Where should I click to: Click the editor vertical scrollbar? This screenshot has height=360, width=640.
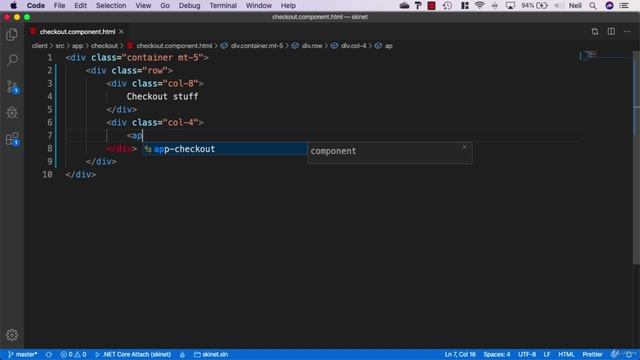point(636,157)
